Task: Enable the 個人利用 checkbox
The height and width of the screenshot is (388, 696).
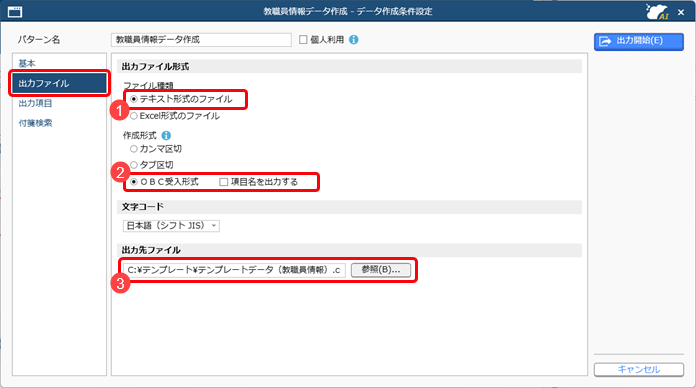Action: pyautogui.click(x=303, y=40)
